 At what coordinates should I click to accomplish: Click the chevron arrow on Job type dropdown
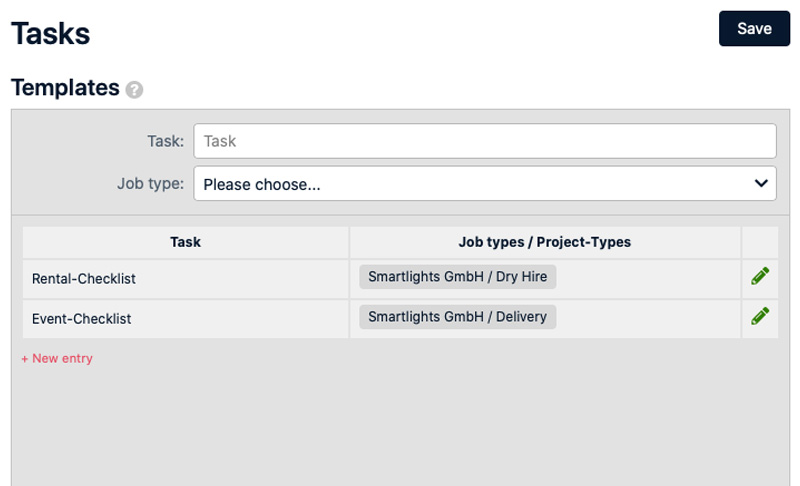759,184
